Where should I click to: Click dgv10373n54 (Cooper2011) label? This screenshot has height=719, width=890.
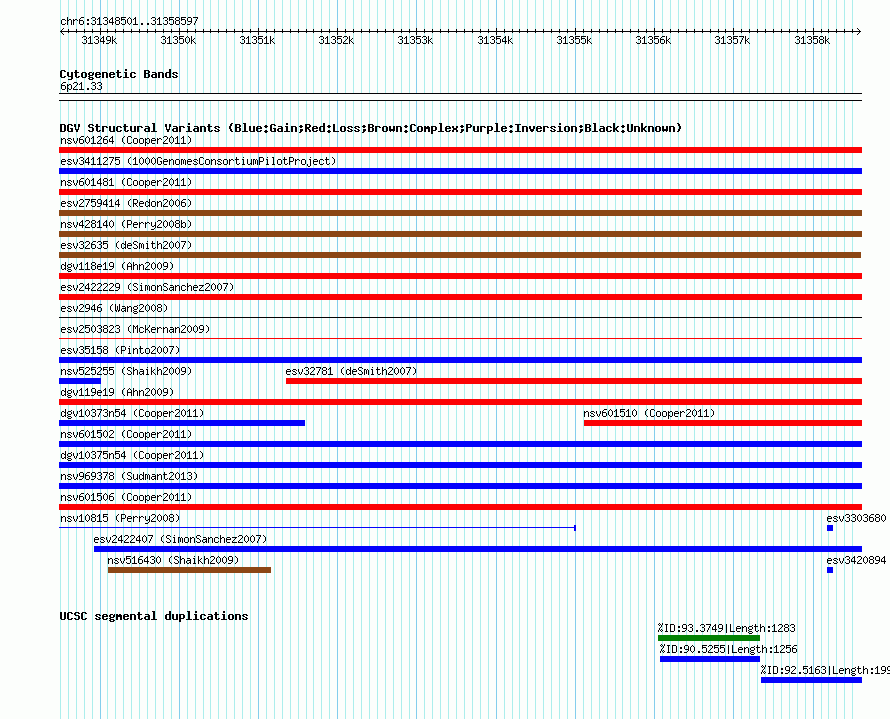tap(132, 413)
